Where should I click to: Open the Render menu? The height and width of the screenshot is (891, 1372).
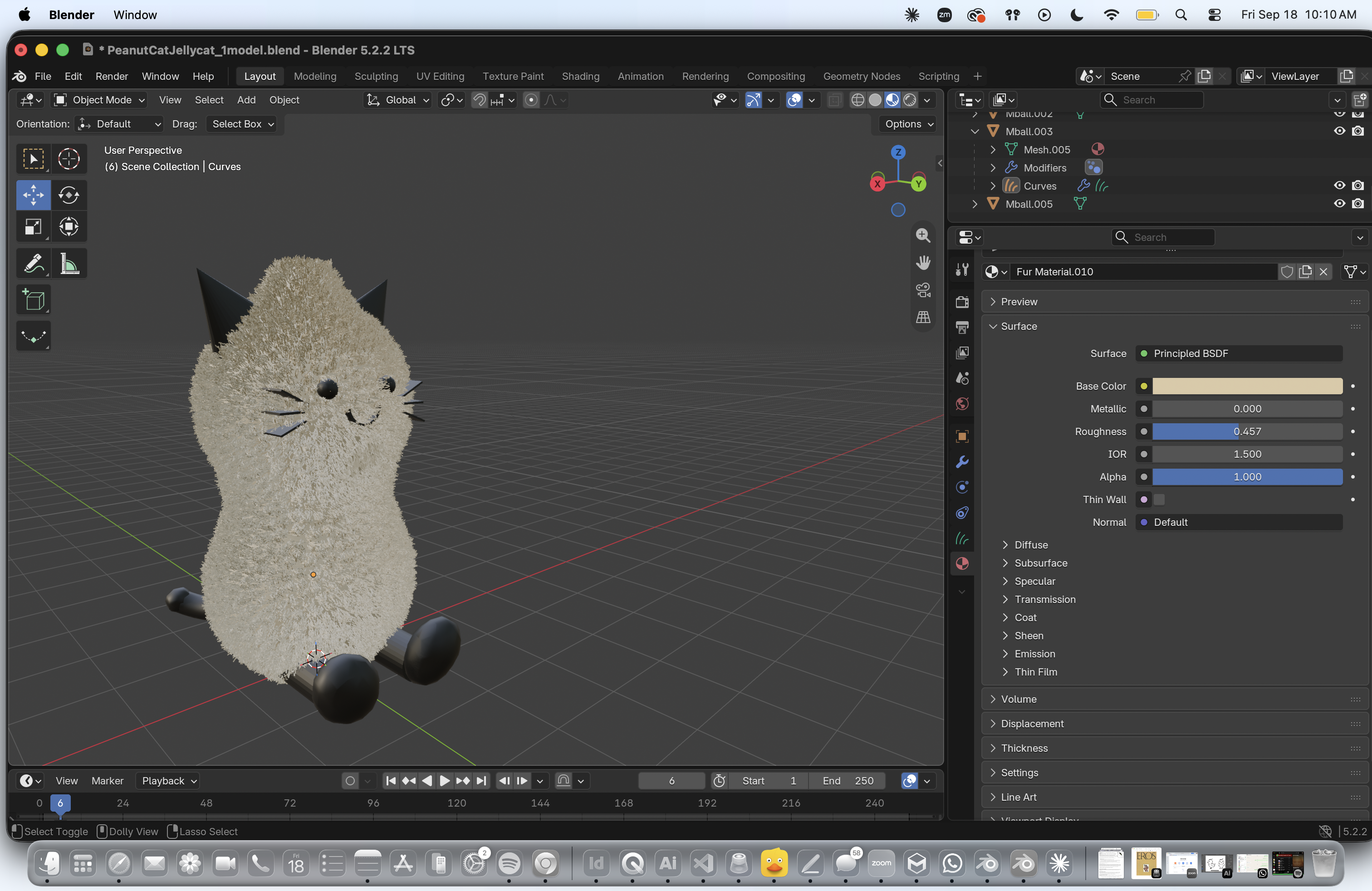[111, 76]
